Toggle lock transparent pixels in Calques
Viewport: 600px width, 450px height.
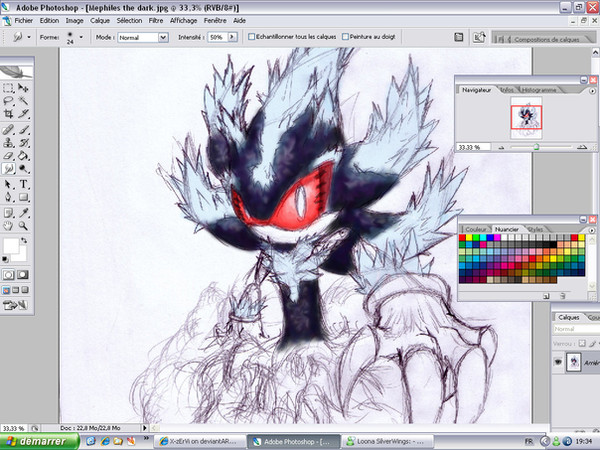(582, 344)
